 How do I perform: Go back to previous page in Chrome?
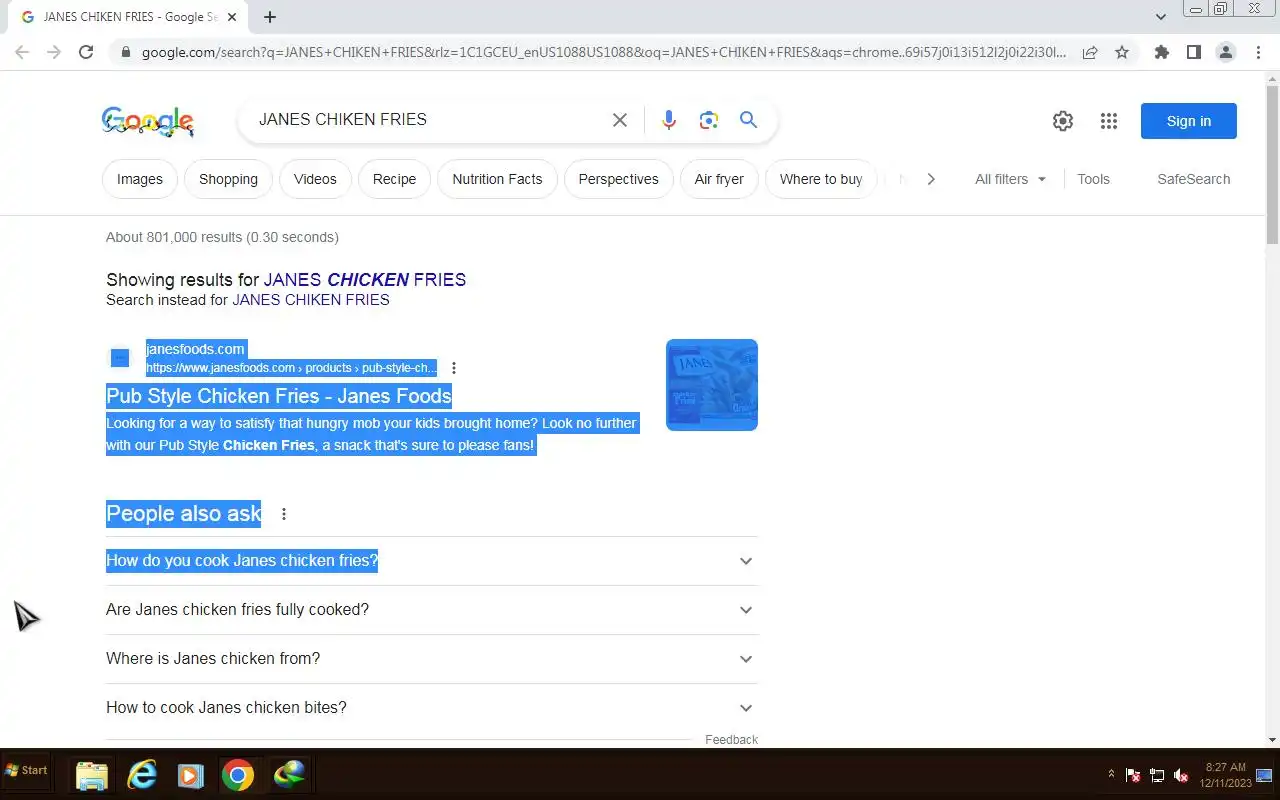22,52
